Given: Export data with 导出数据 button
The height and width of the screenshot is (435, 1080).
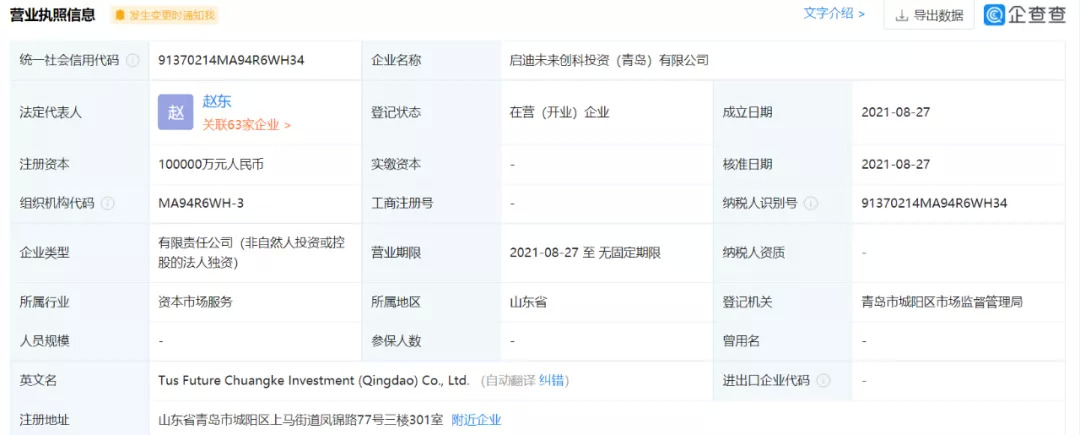Looking at the screenshot, I should pyautogui.click(x=929, y=15).
